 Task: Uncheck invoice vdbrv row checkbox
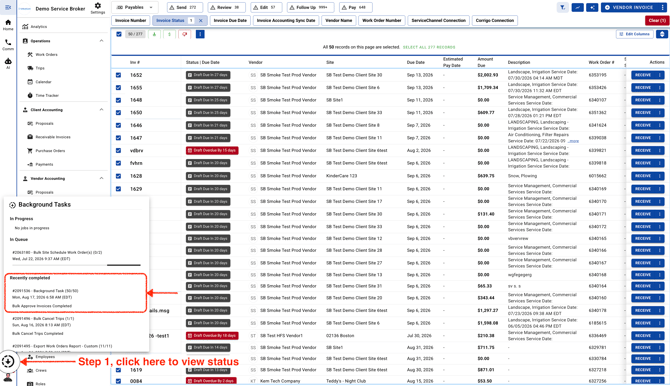pyautogui.click(x=118, y=150)
